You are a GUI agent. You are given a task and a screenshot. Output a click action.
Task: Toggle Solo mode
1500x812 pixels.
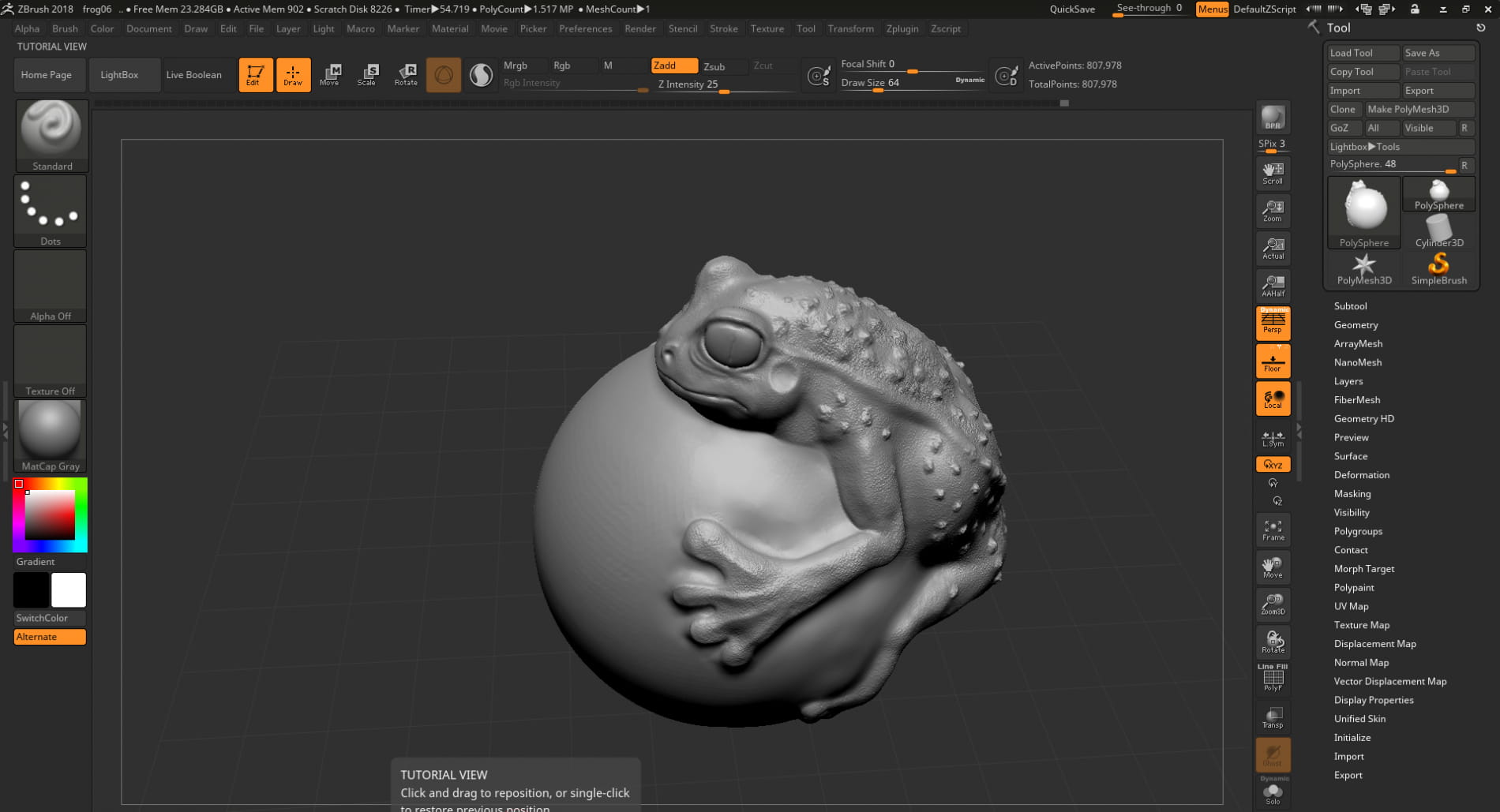[x=1273, y=791]
